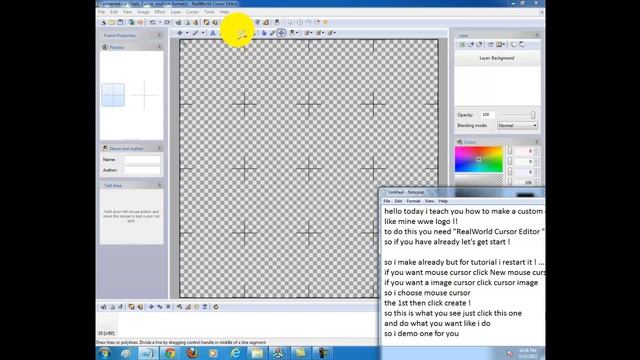Collapse the Color panel
This screenshot has height=360, width=640.
pyautogui.click(x=537, y=142)
